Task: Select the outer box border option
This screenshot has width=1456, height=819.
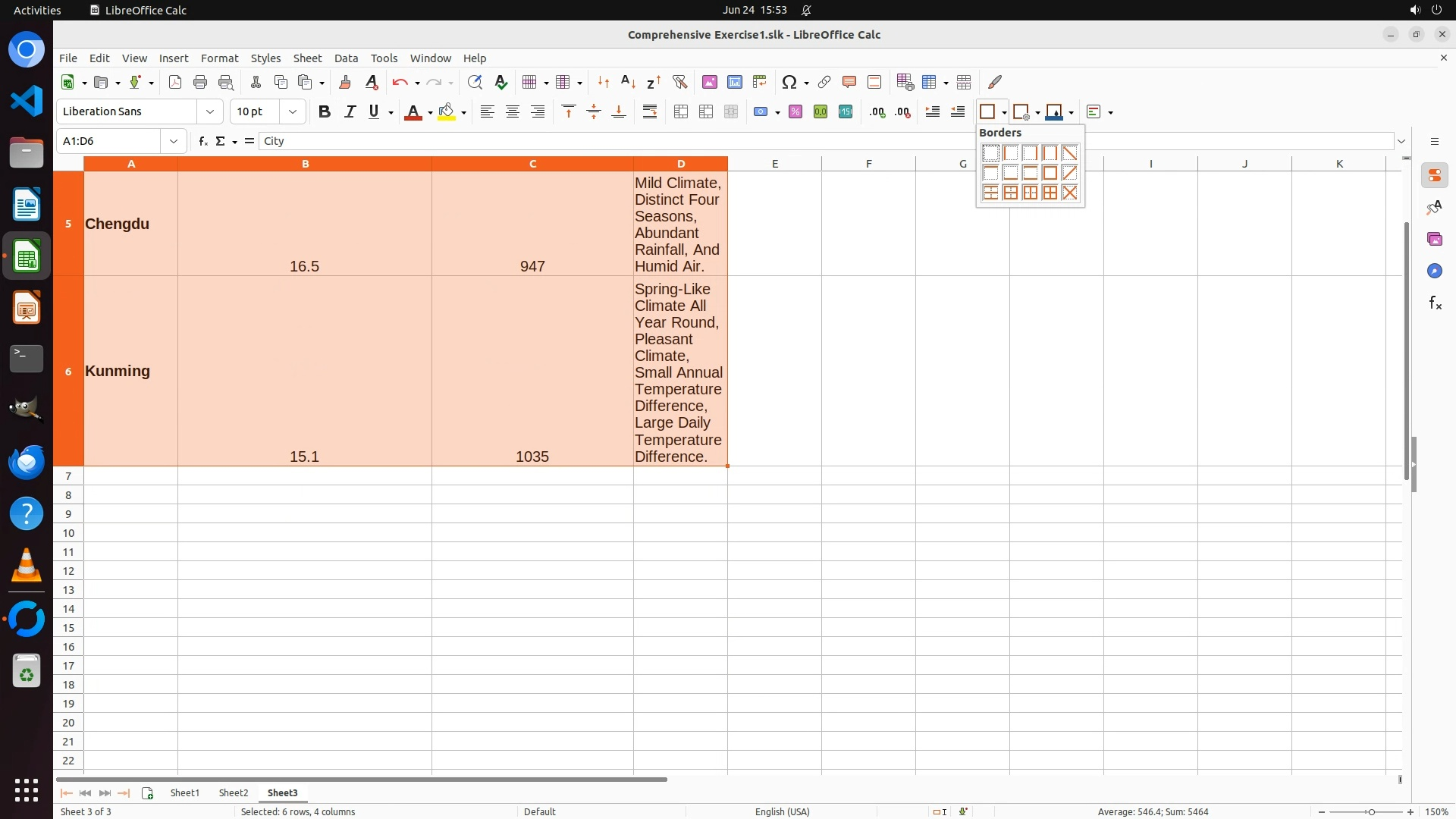Action: (x=1050, y=173)
